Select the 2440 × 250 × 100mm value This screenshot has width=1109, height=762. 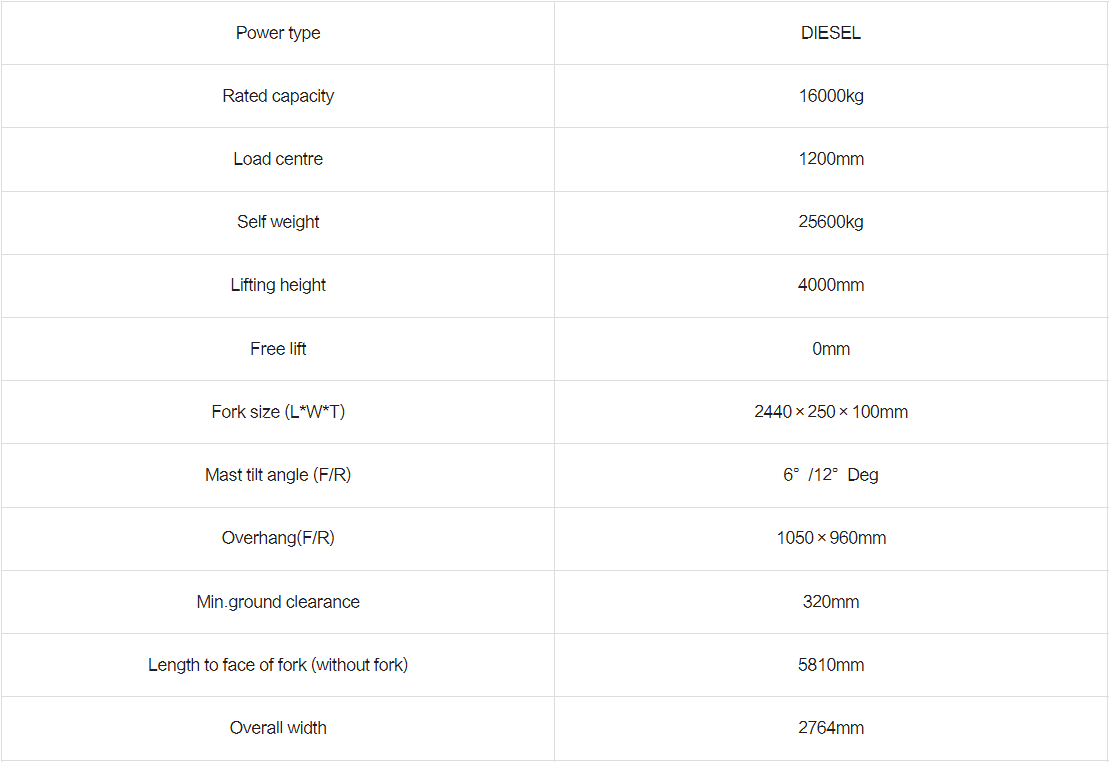(x=831, y=412)
